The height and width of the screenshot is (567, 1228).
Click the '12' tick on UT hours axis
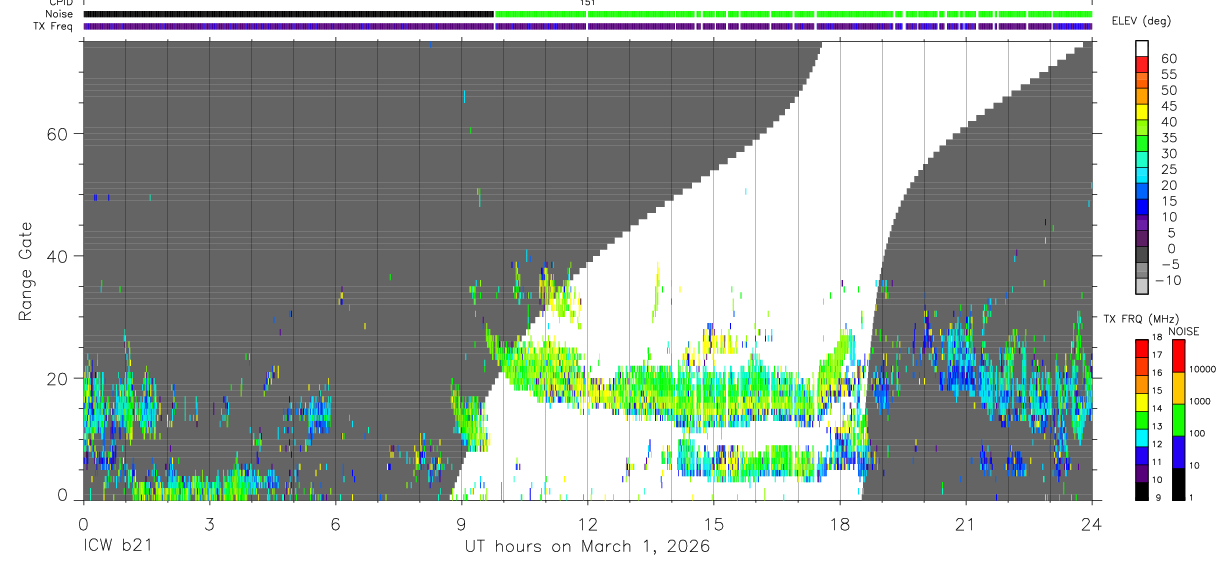588,524
